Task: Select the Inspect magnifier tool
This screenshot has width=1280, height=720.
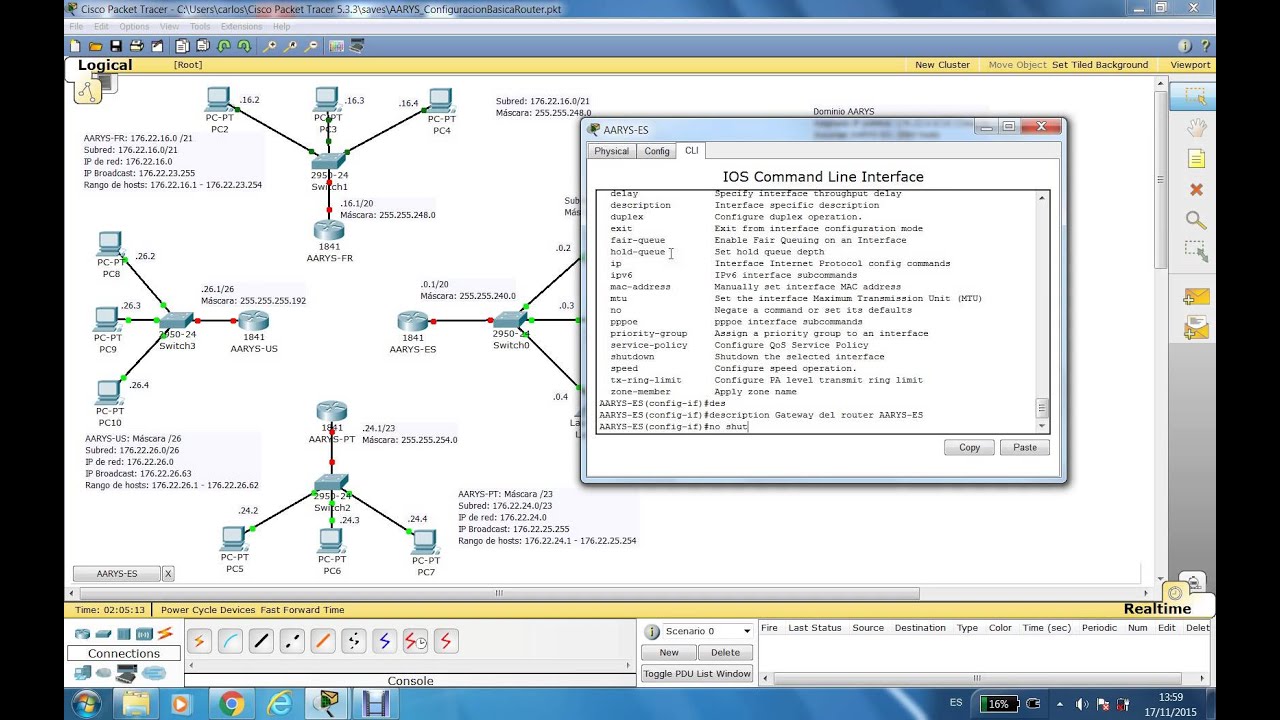Action: coord(1195,220)
